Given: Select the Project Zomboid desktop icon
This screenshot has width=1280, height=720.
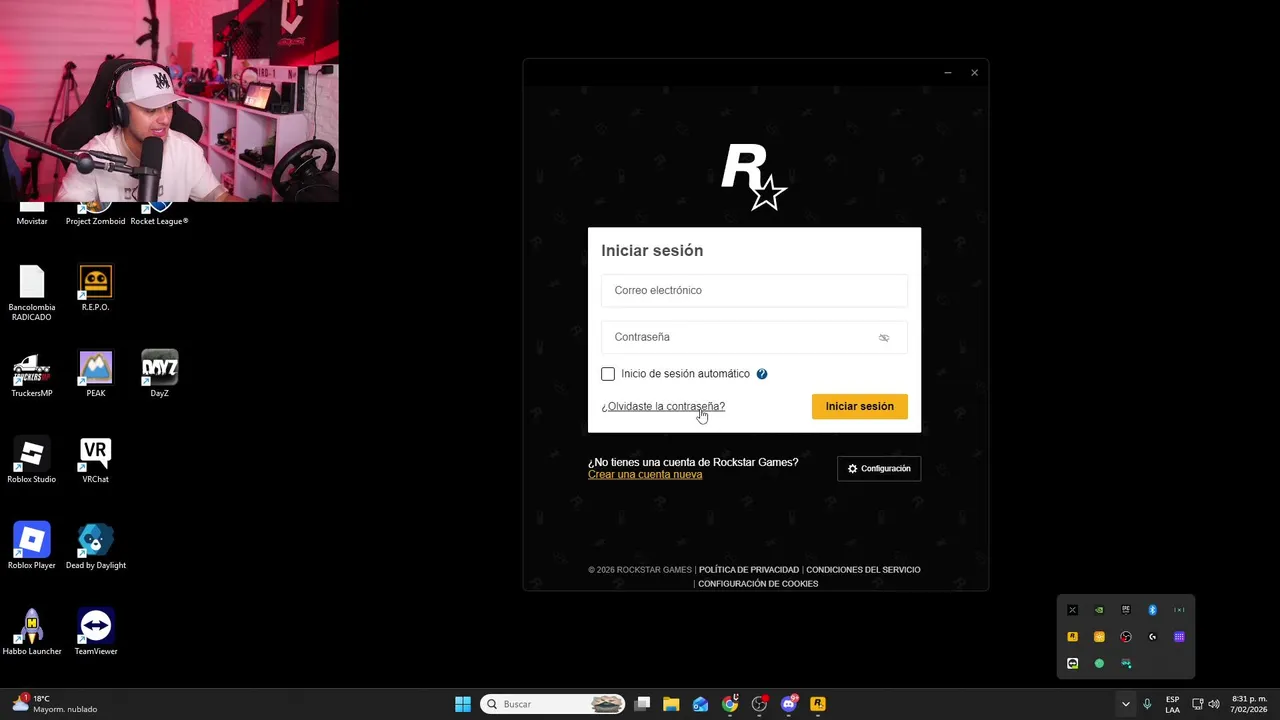Looking at the screenshot, I should click(x=96, y=214).
